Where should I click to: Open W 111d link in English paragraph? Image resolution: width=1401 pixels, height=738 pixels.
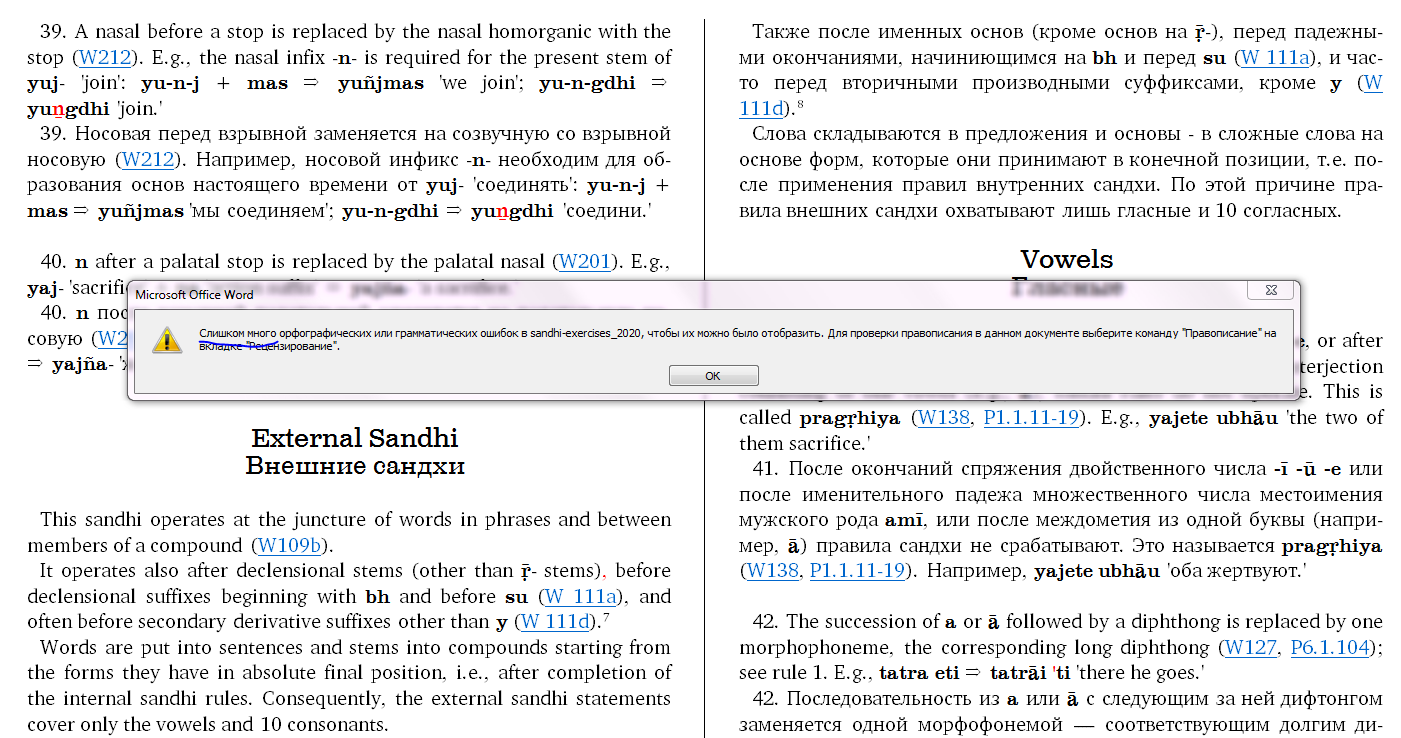click(556, 623)
